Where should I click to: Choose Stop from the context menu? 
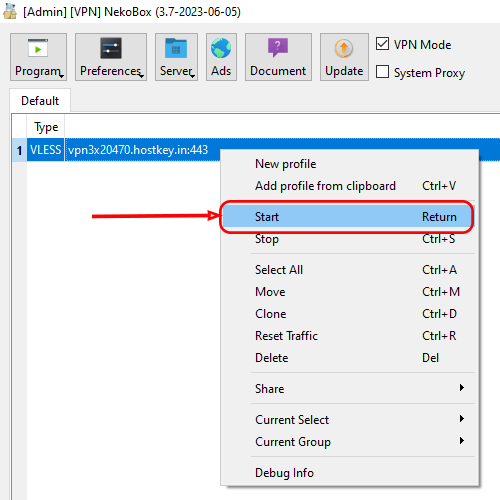tap(350, 239)
